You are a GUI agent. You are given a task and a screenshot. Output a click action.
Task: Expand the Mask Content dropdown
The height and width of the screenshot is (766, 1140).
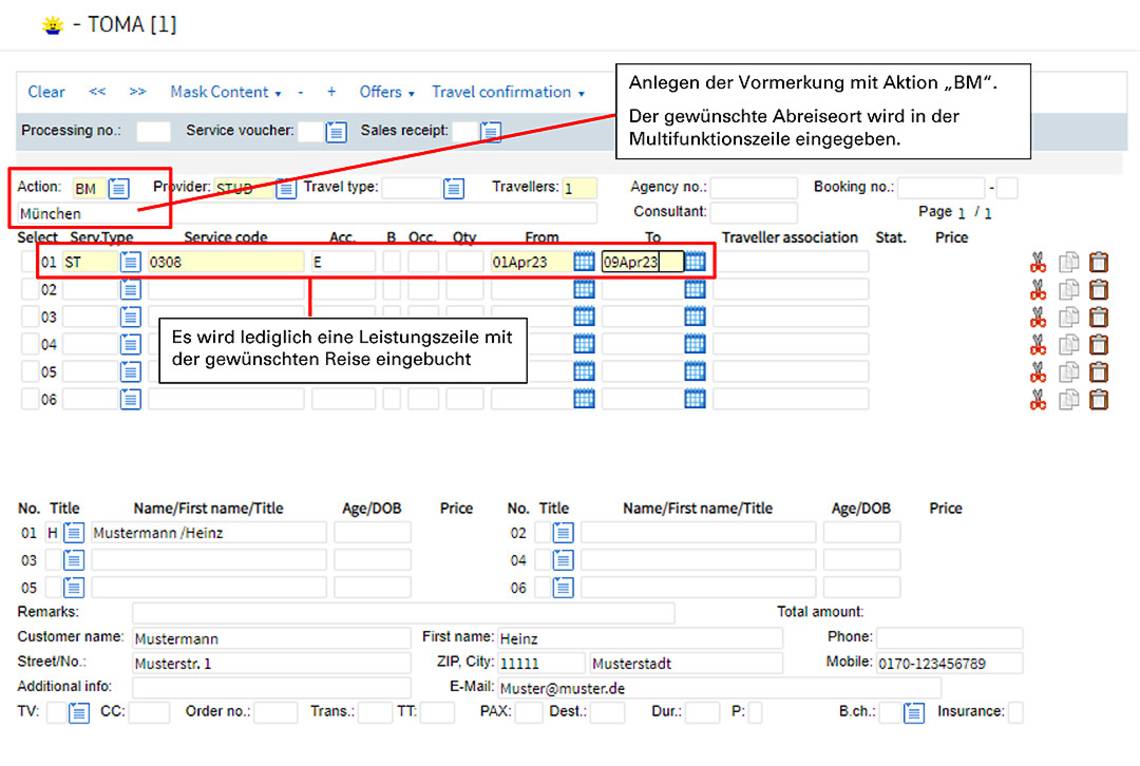[x=225, y=92]
